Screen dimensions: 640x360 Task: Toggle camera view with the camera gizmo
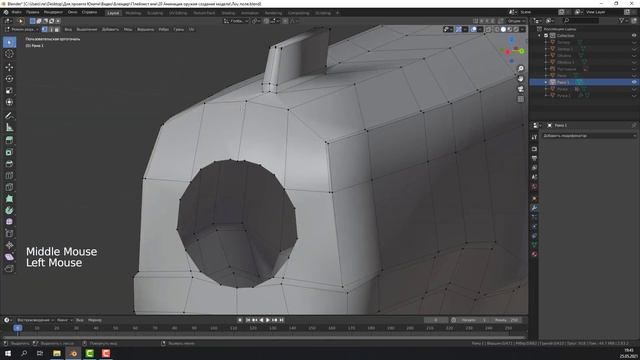pyautogui.click(x=521, y=89)
